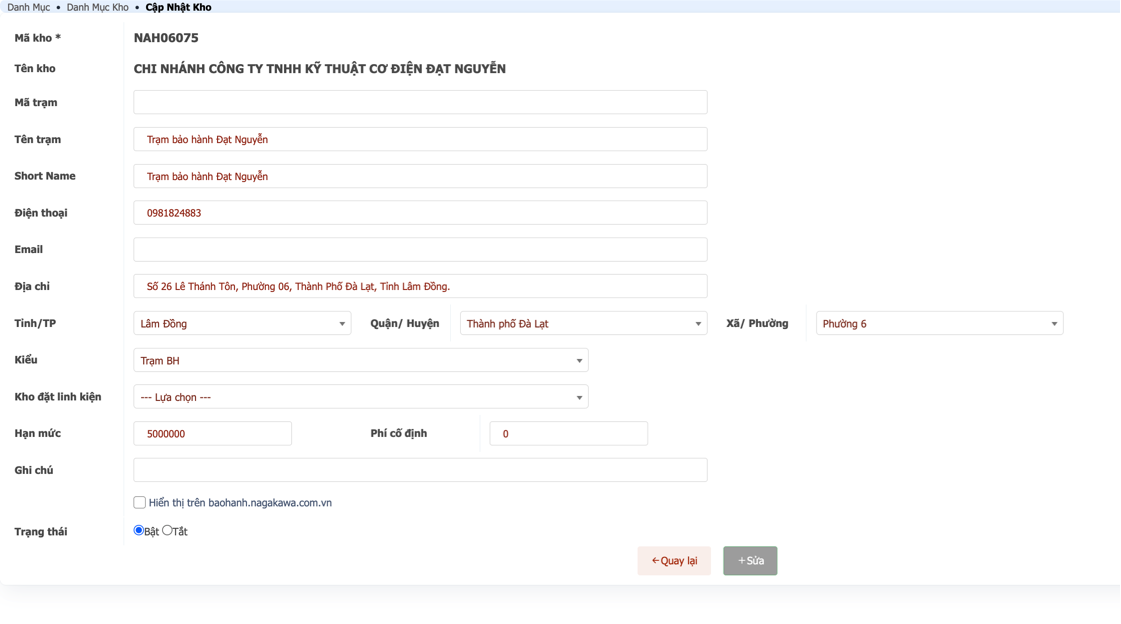Go to the Danh Mục Kho breadcrumb
Screen dimensions: 1121x624
point(97,7)
